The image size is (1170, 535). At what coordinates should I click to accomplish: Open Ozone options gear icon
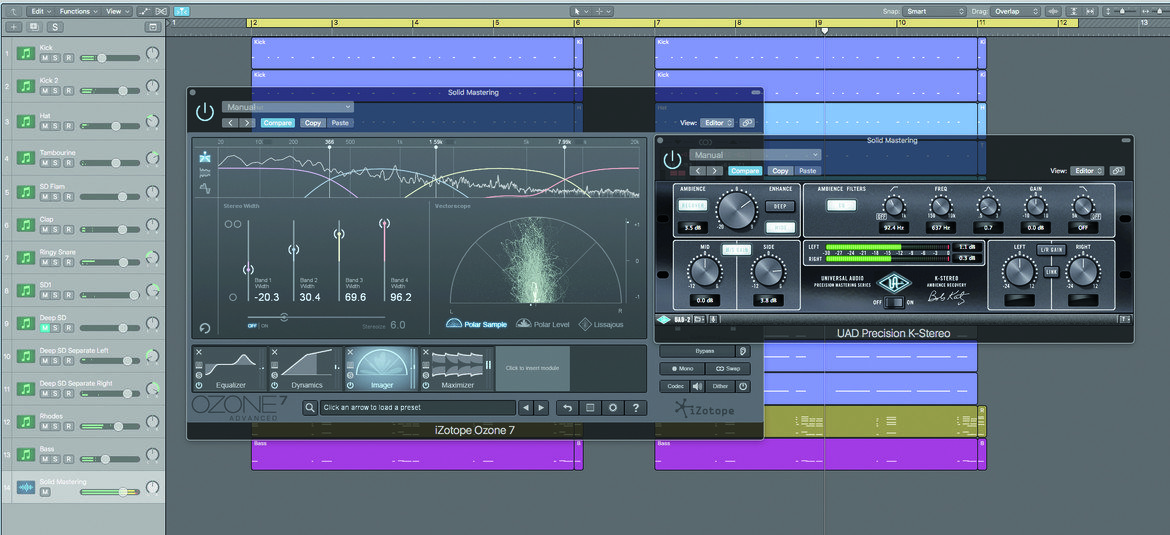point(613,408)
